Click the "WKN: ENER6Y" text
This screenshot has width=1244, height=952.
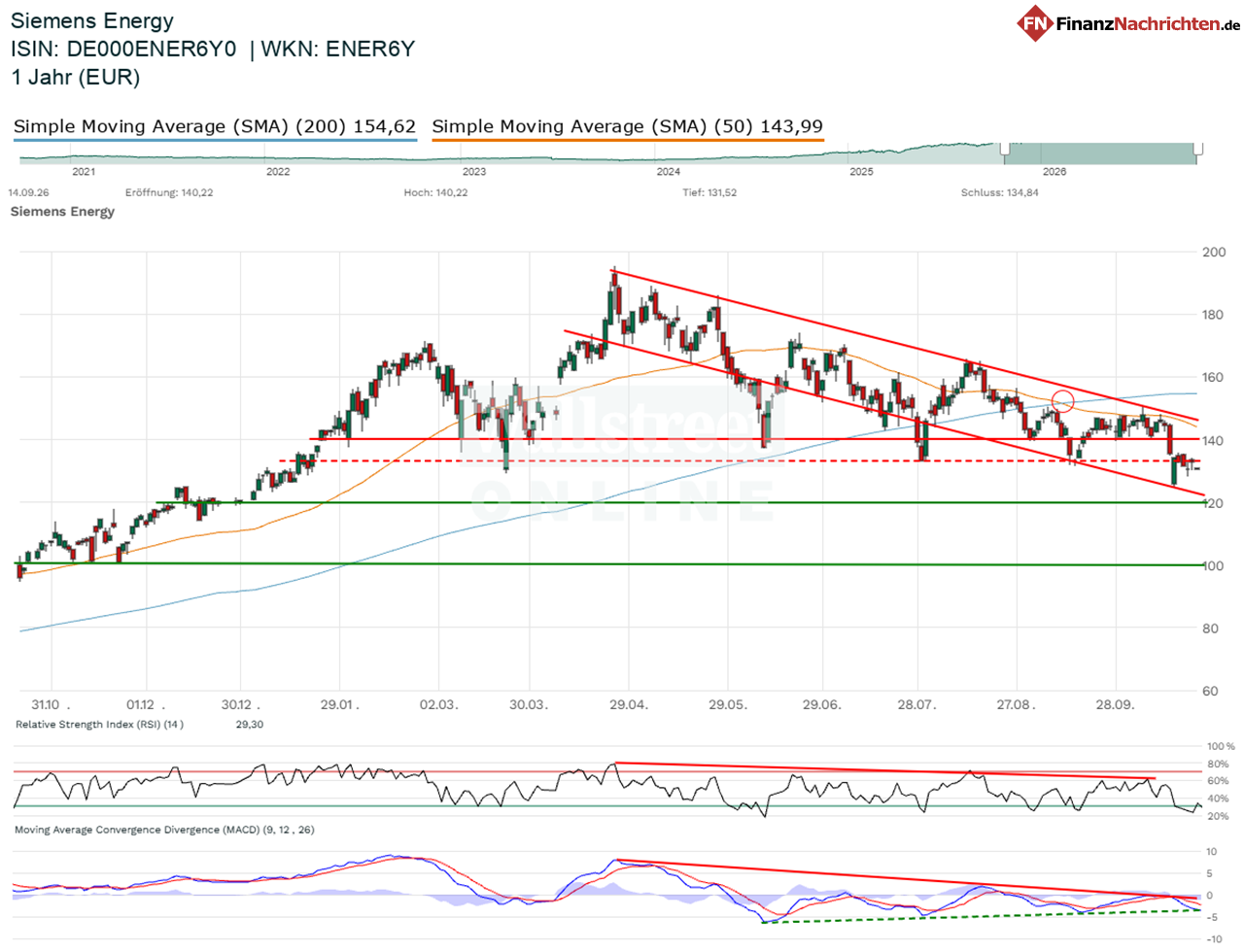point(338,50)
